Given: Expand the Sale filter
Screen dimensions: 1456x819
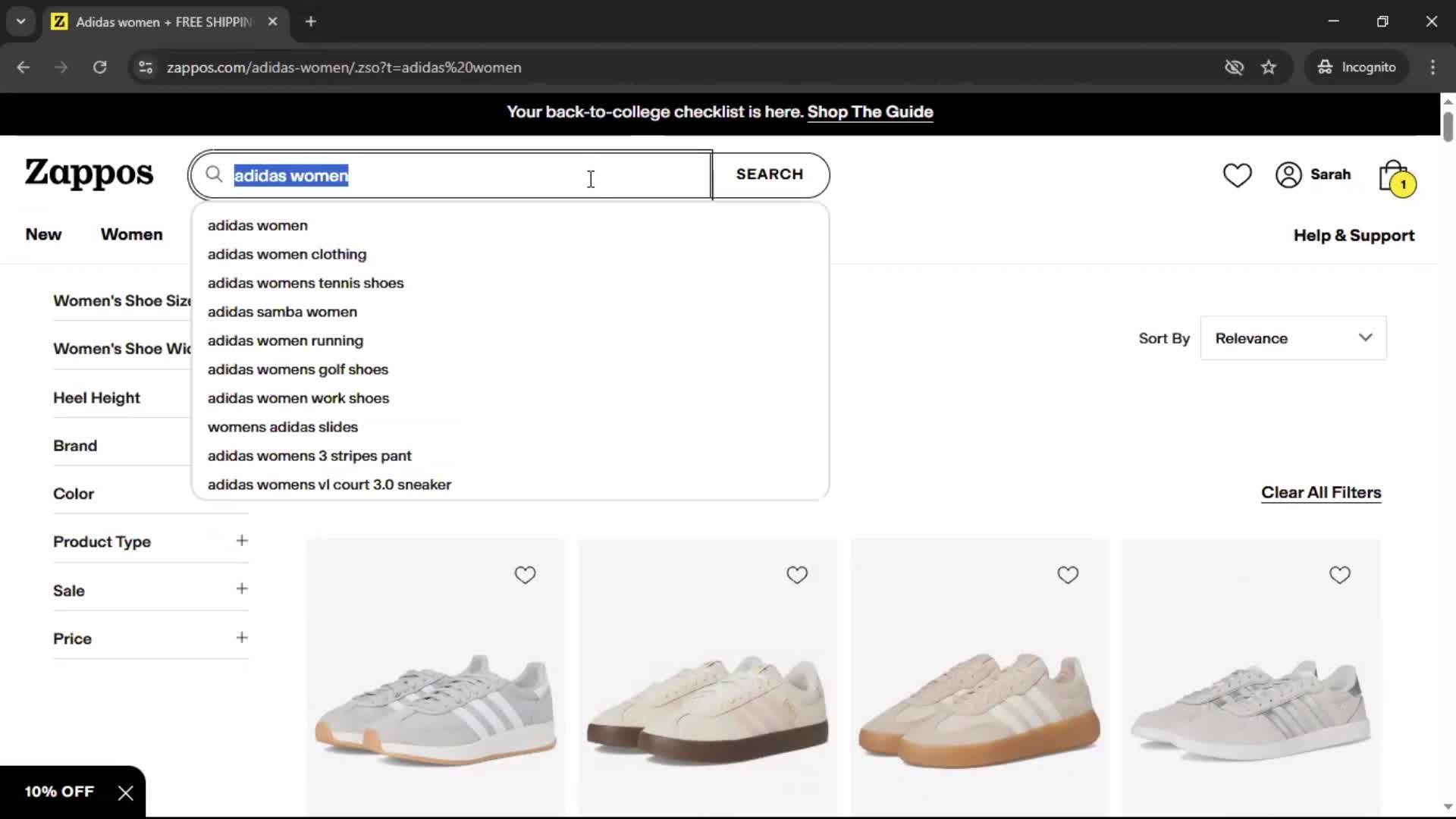Looking at the screenshot, I should tap(151, 590).
